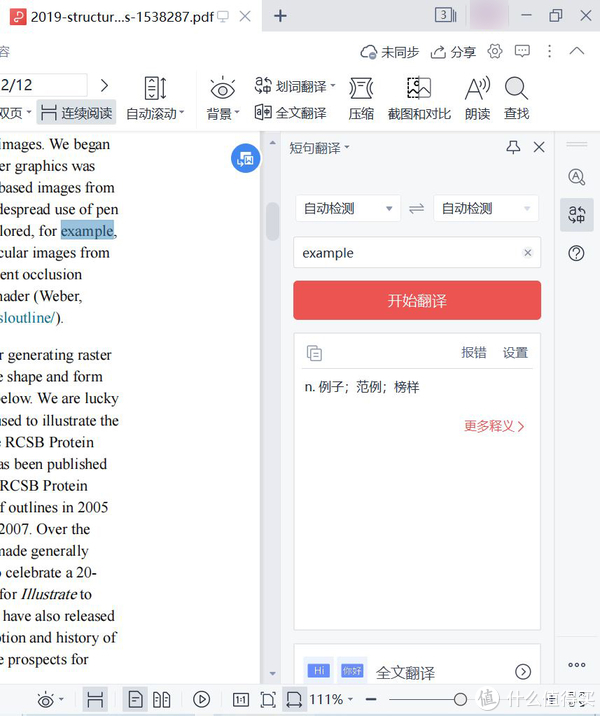
Task: Click 设置 in the translation result box
Action: (515, 353)
